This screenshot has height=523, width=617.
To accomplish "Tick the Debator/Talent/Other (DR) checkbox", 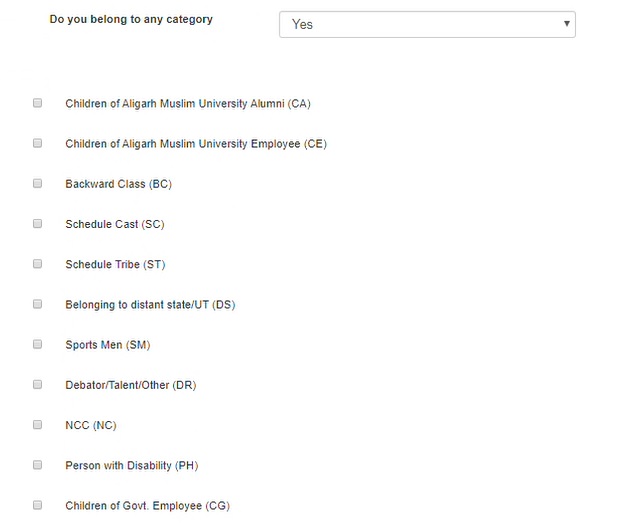I will (38, 384).
